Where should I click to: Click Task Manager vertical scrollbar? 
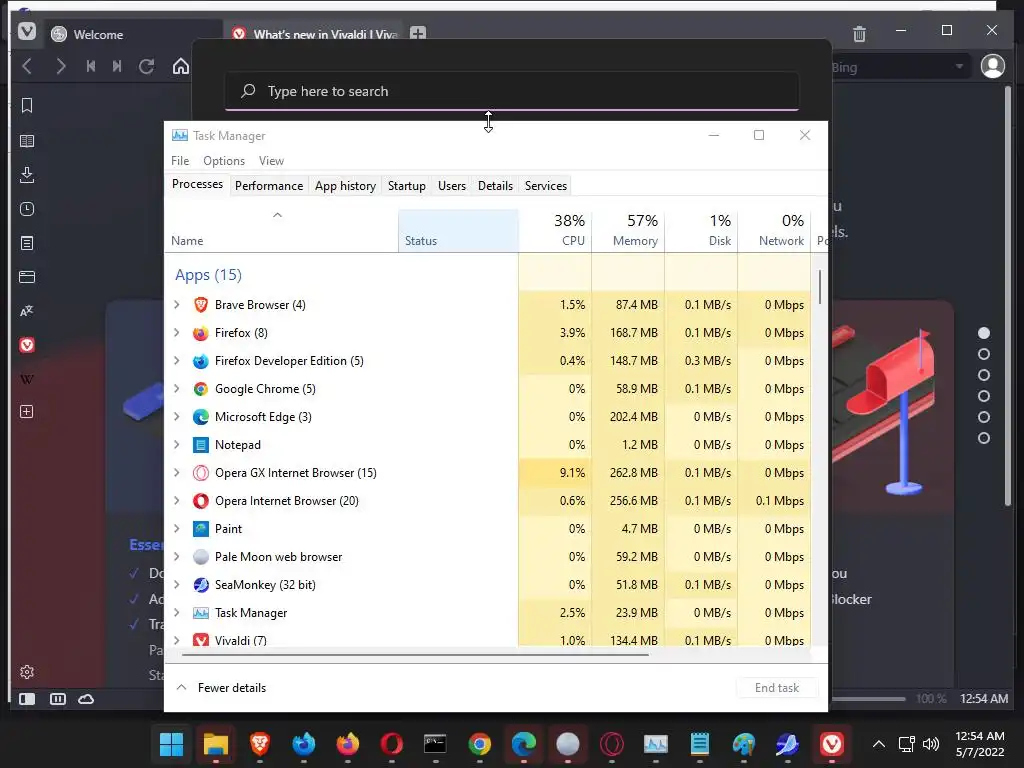pos(820,287)
